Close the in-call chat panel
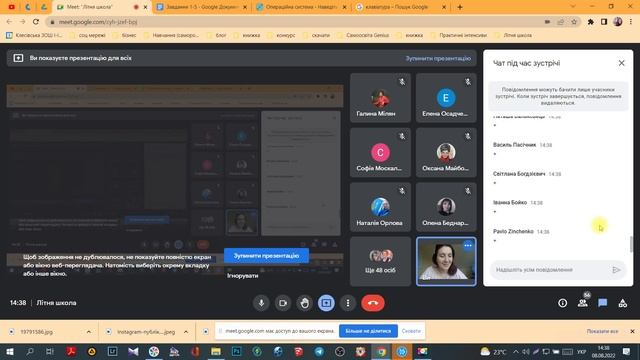The height and width of the screenshot is (360, 640). 621,63
